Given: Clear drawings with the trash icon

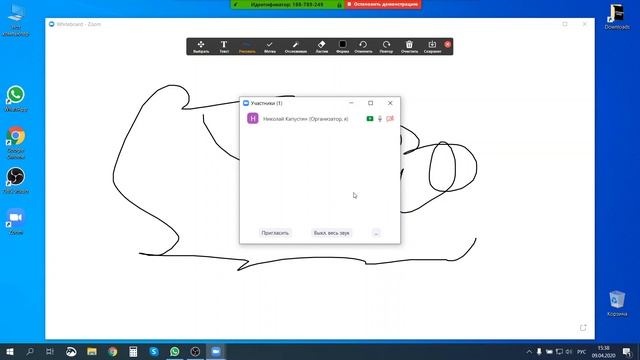Looking at the screenshot, I should (x=409, y=47).
